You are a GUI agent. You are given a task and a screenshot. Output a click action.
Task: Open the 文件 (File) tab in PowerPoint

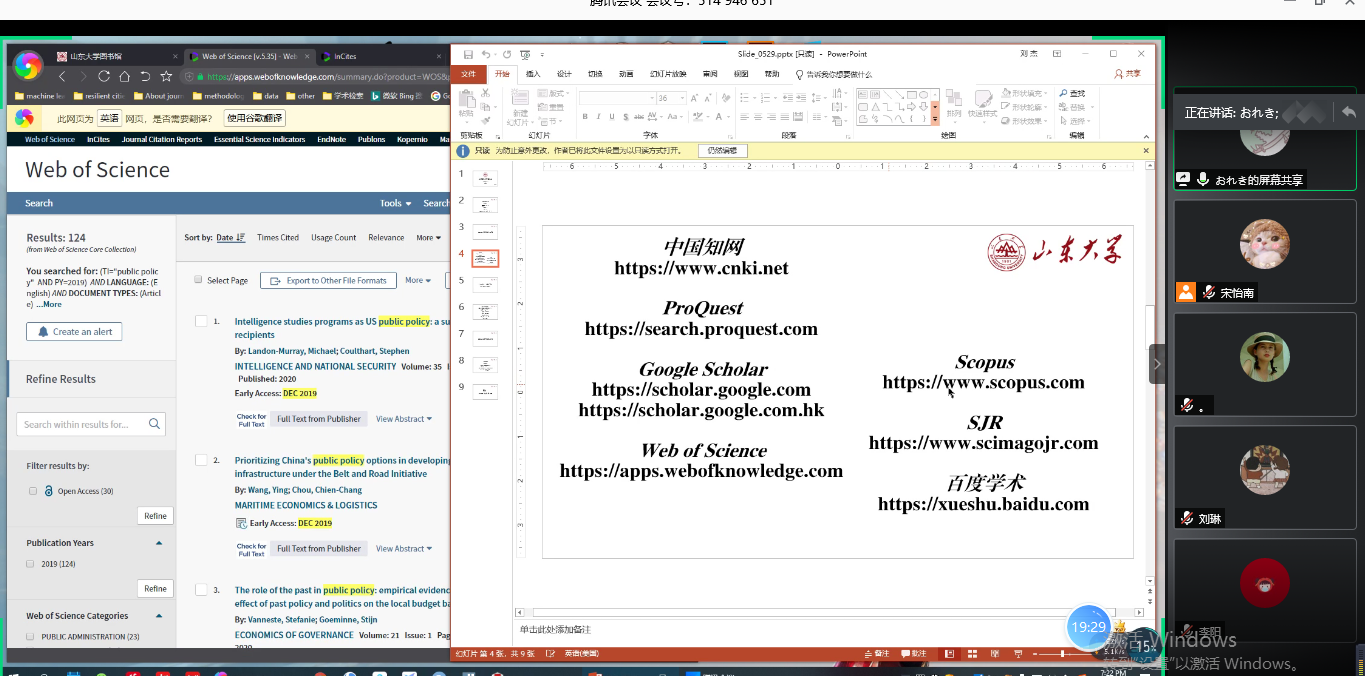pos(469,74)
